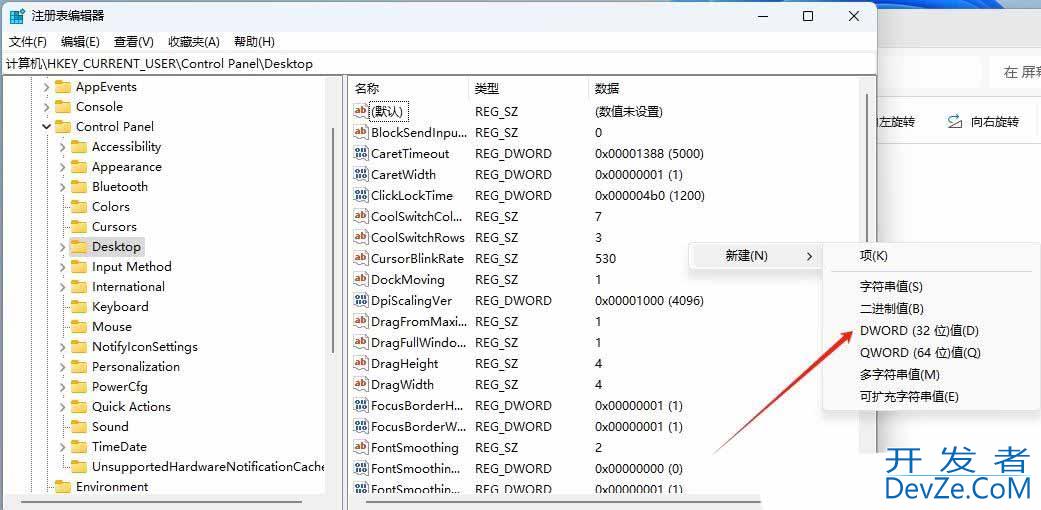Click rotate right icon in background window
Screen dimensions: 1041x510
[955, 122]
